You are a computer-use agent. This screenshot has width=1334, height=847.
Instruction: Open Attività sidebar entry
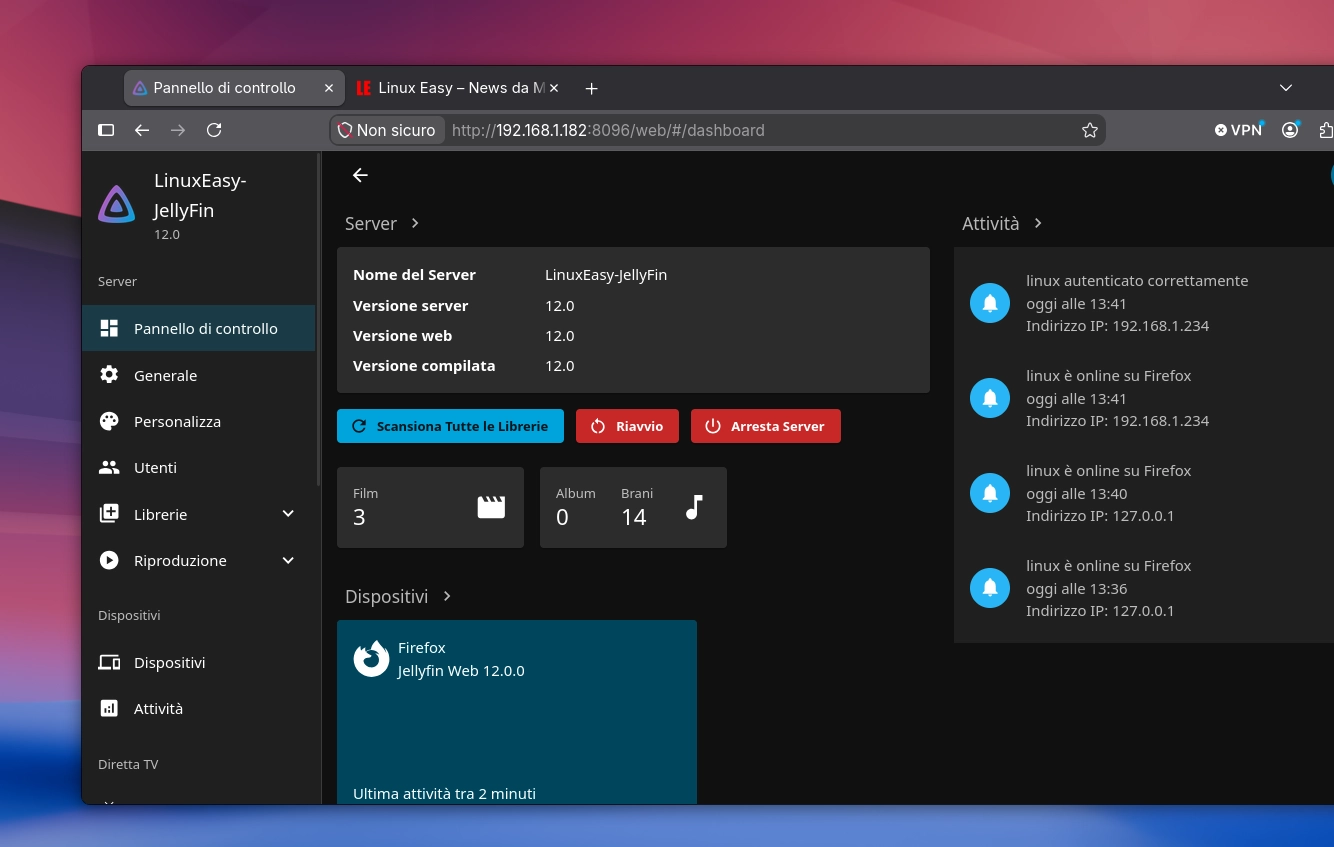click(199, 708)
